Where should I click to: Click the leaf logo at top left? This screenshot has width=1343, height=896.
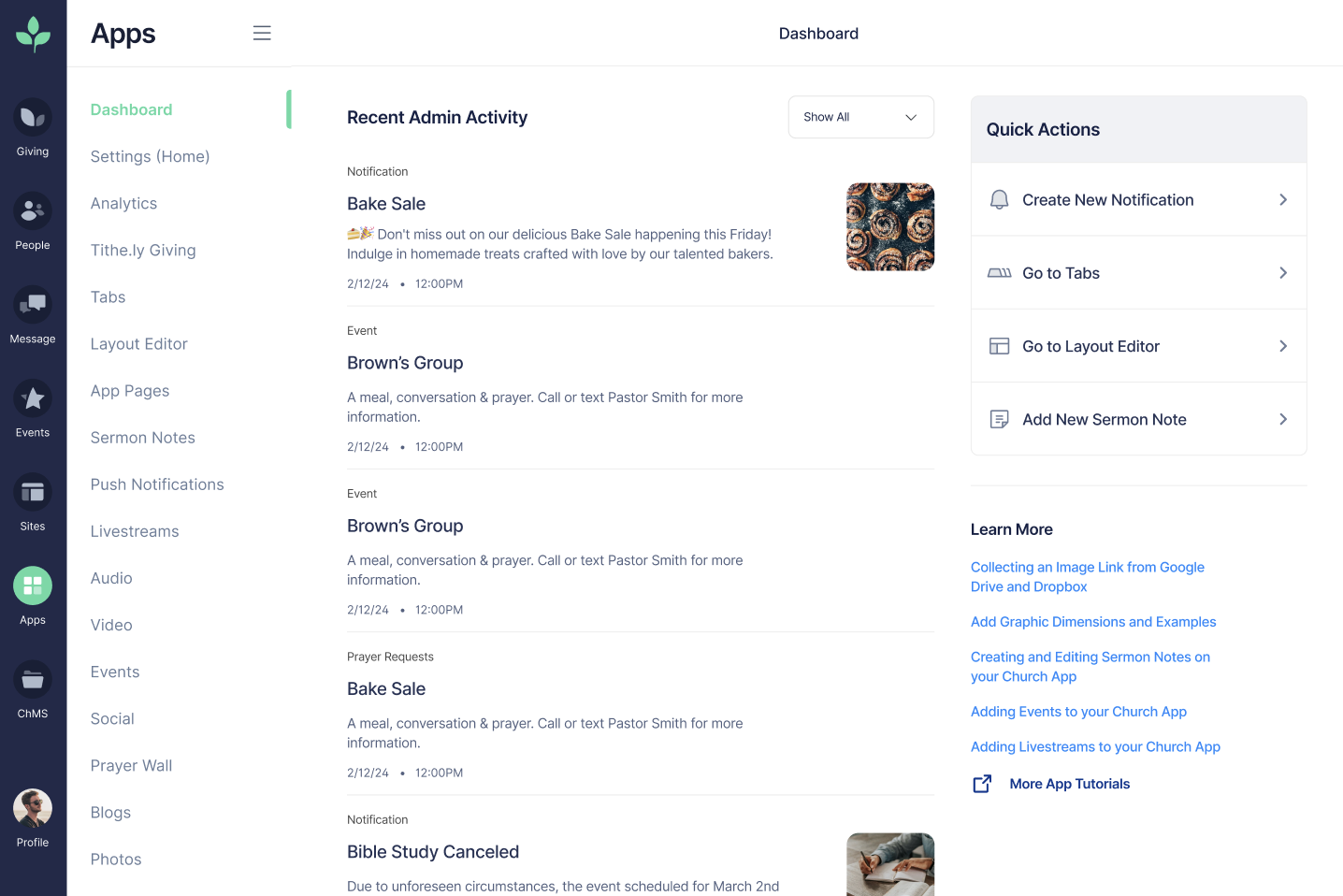coord(34,34)
